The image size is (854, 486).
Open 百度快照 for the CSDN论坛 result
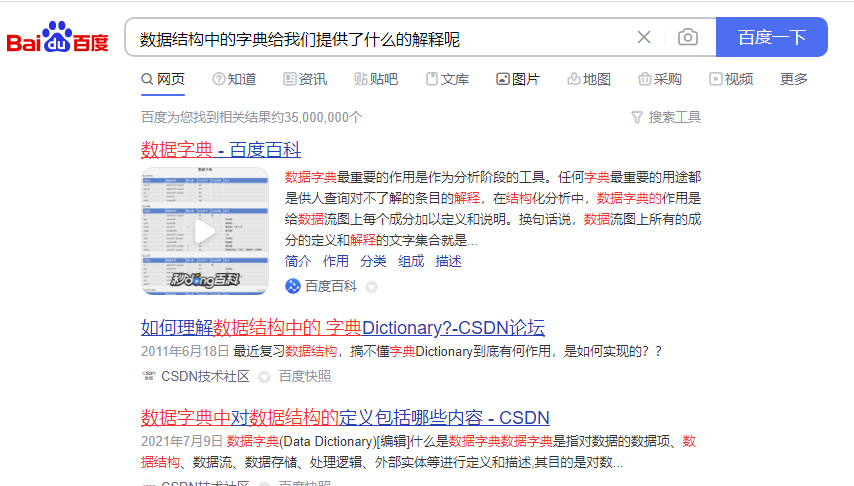304,376
